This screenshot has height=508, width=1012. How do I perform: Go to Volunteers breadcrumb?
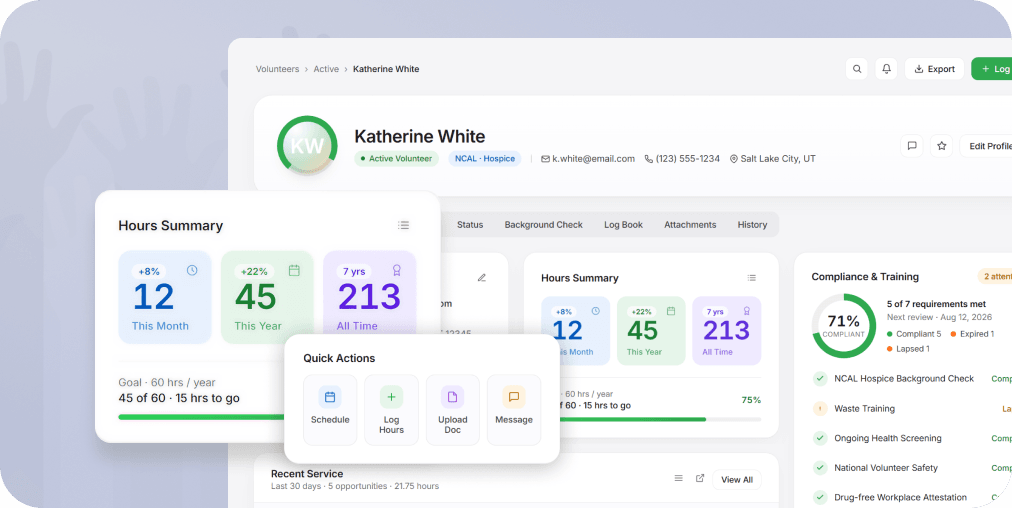278,69
